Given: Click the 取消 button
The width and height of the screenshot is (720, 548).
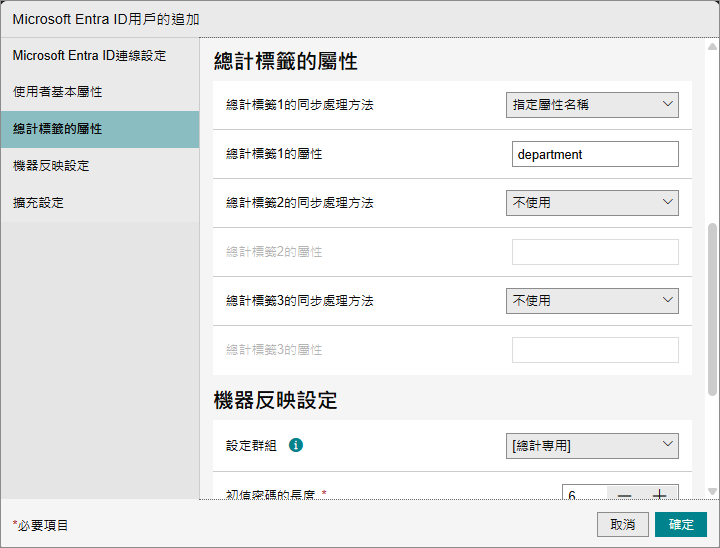Looking at the screenshot, I should click(622, 524).
